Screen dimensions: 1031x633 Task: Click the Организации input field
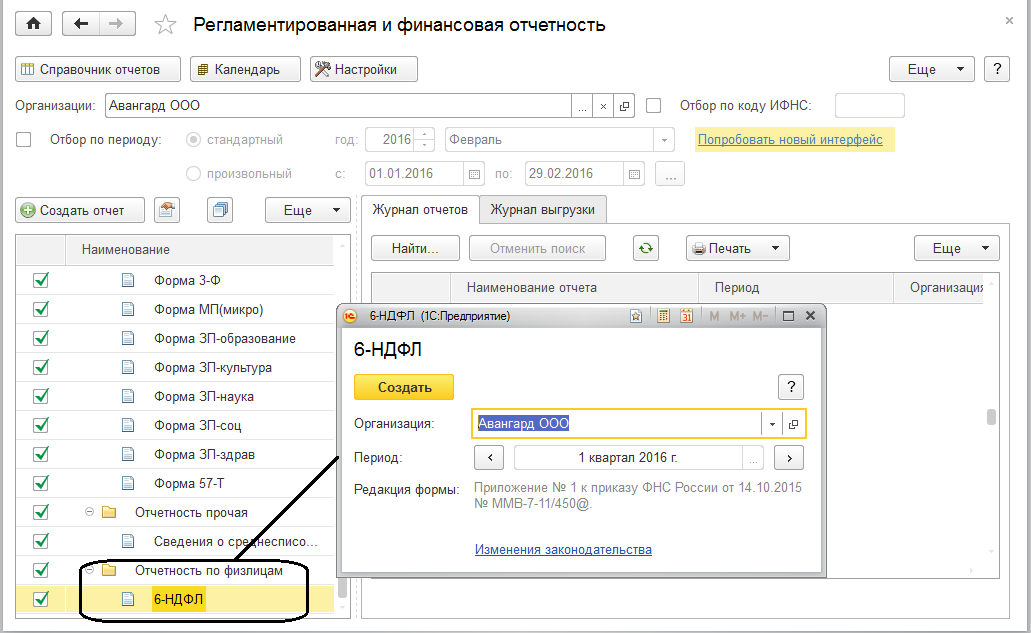point(338,105)
